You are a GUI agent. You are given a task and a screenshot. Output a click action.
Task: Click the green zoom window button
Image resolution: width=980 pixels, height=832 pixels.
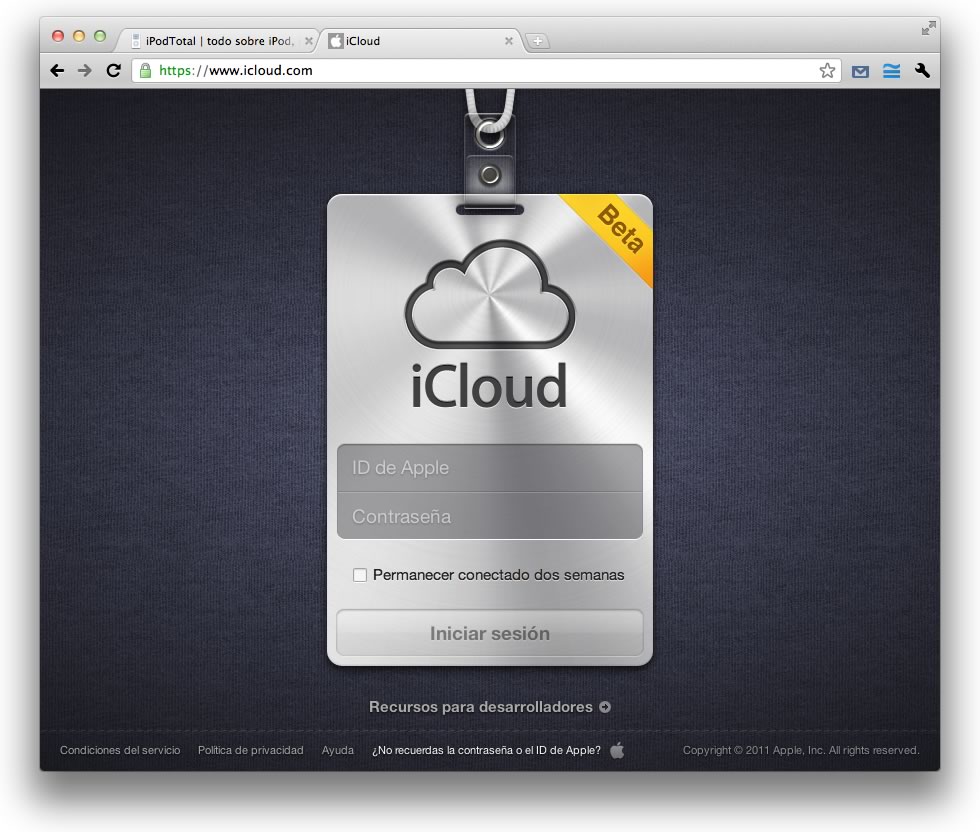(100, 36)
